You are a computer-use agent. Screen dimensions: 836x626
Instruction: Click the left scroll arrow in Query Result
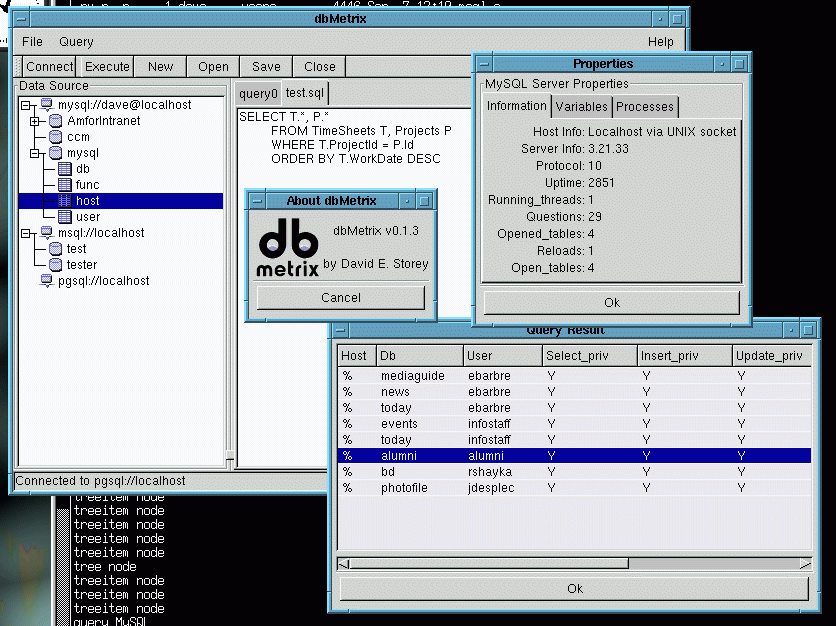(344, 564)
